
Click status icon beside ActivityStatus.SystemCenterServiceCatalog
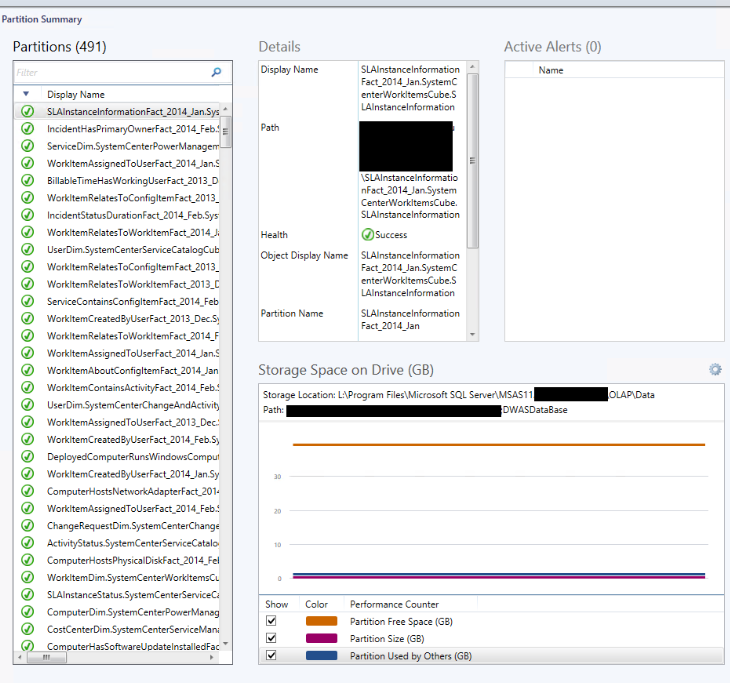28,543
